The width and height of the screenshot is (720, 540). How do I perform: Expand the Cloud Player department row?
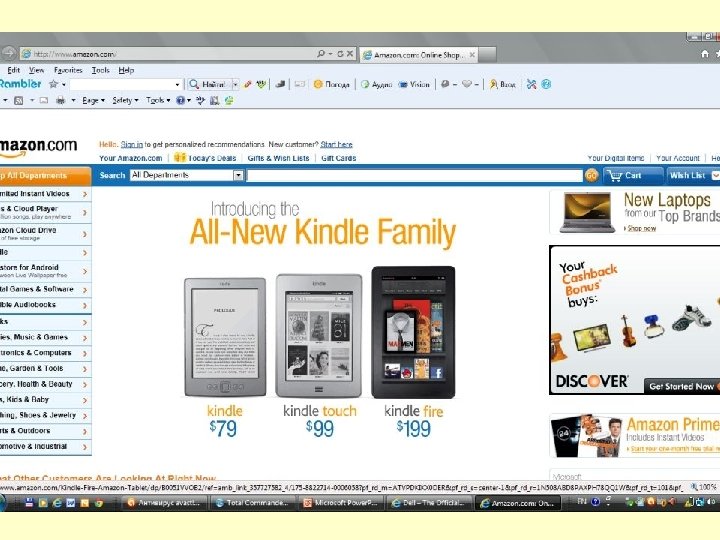pyautogui.click(x=45, y=212)
